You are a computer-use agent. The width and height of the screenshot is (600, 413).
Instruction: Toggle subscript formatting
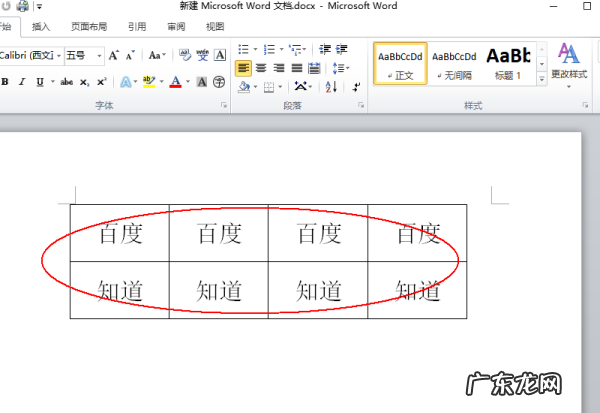pos(85,82)
